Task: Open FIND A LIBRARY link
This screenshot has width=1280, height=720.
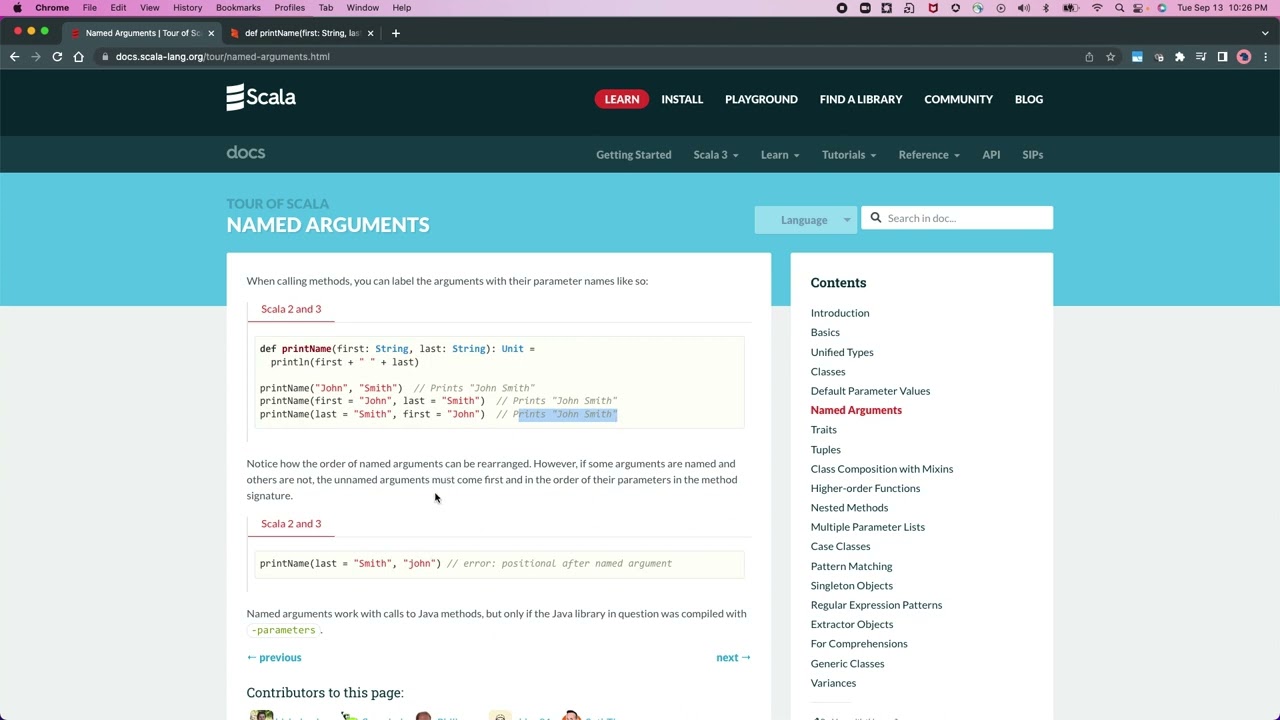Action: point(861,99)
